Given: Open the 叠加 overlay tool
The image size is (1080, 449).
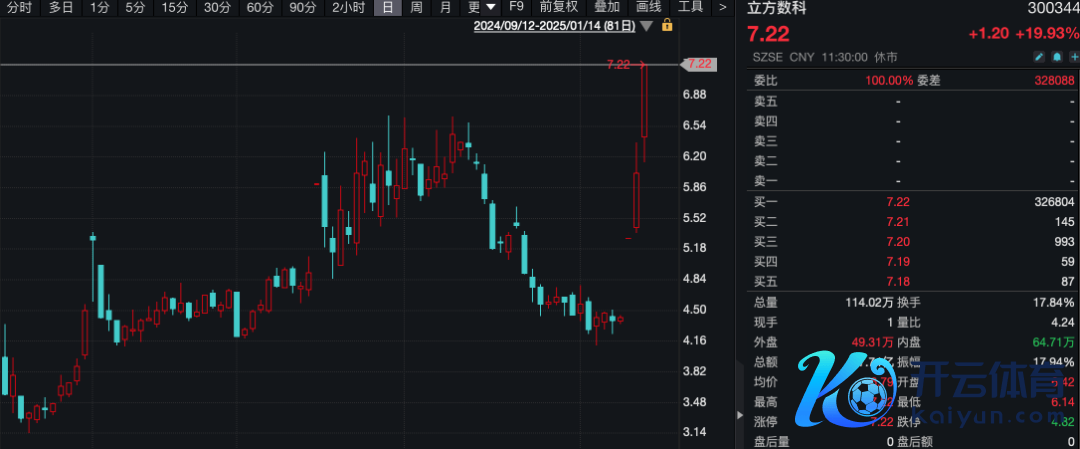Looking at the screenshot, I should click(x=607, y=8).
